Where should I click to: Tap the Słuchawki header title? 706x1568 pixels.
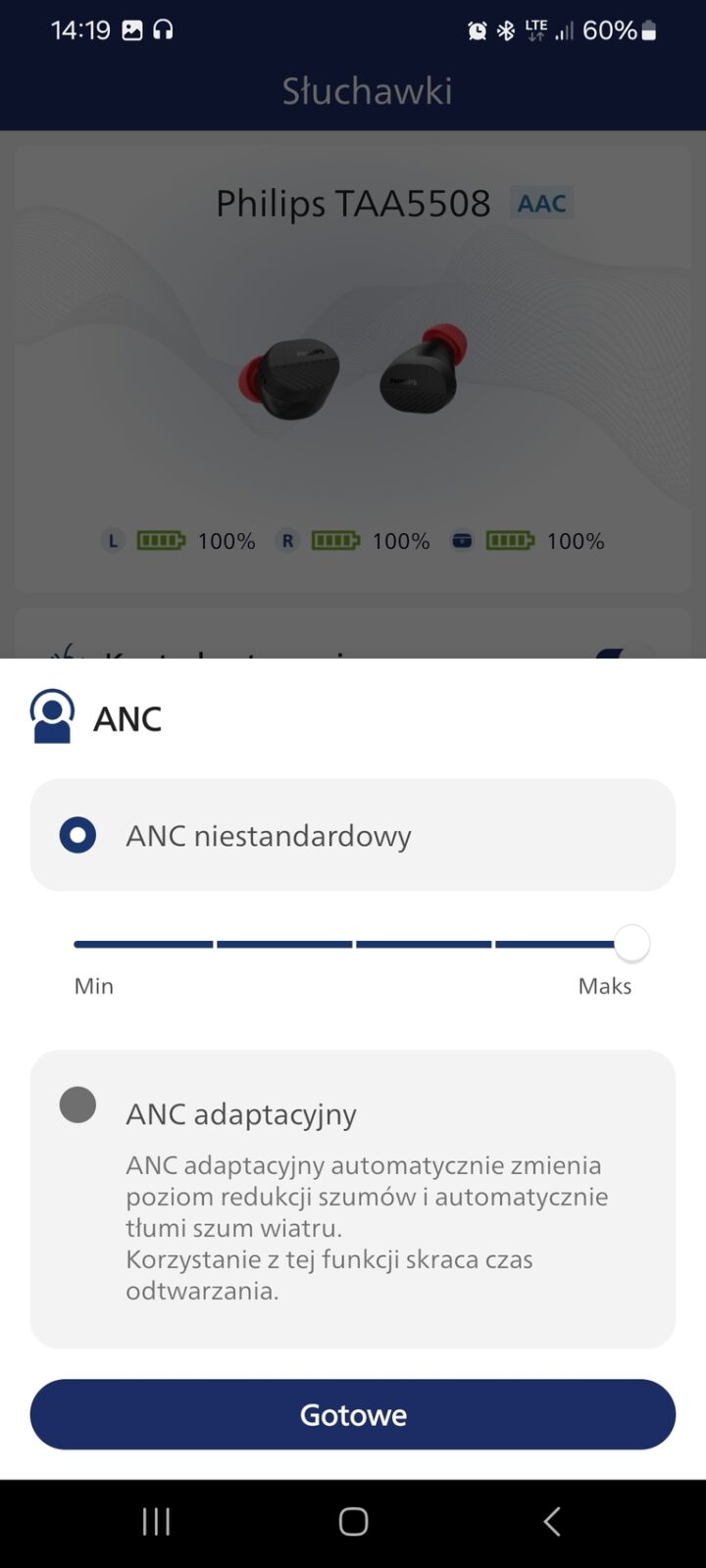pyautogui.click(x=367, y=91)
